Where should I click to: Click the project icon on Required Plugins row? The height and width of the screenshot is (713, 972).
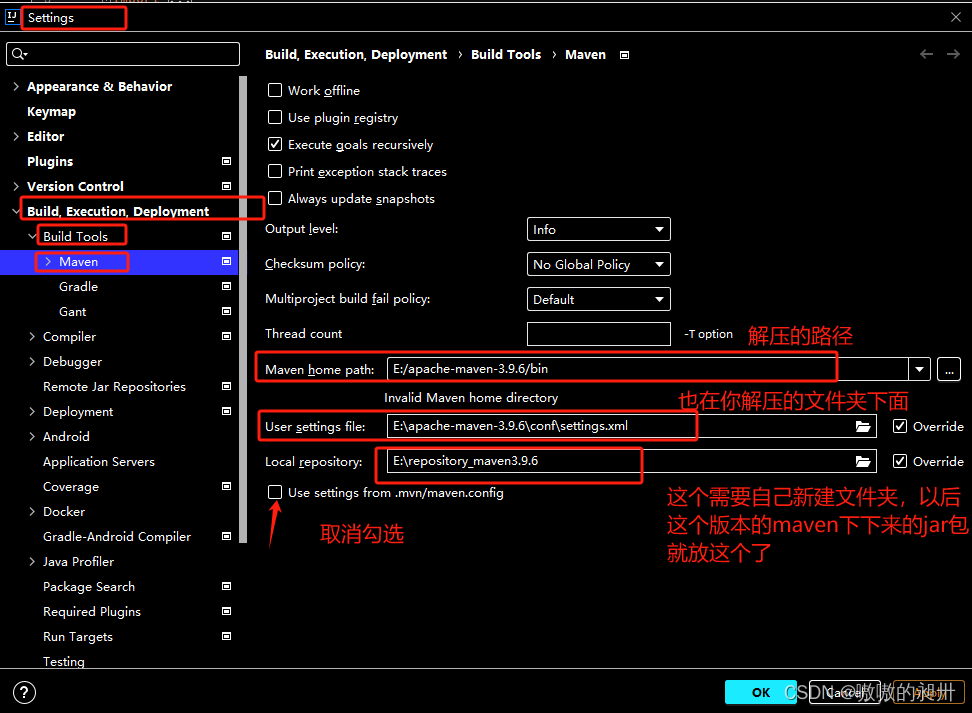(x=226, y=611)
